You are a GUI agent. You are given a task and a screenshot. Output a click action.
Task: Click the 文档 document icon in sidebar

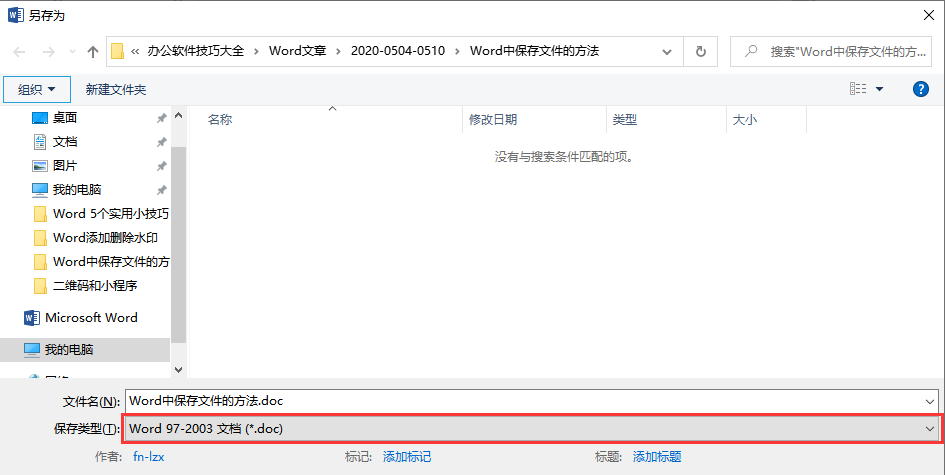coord(40,142)
